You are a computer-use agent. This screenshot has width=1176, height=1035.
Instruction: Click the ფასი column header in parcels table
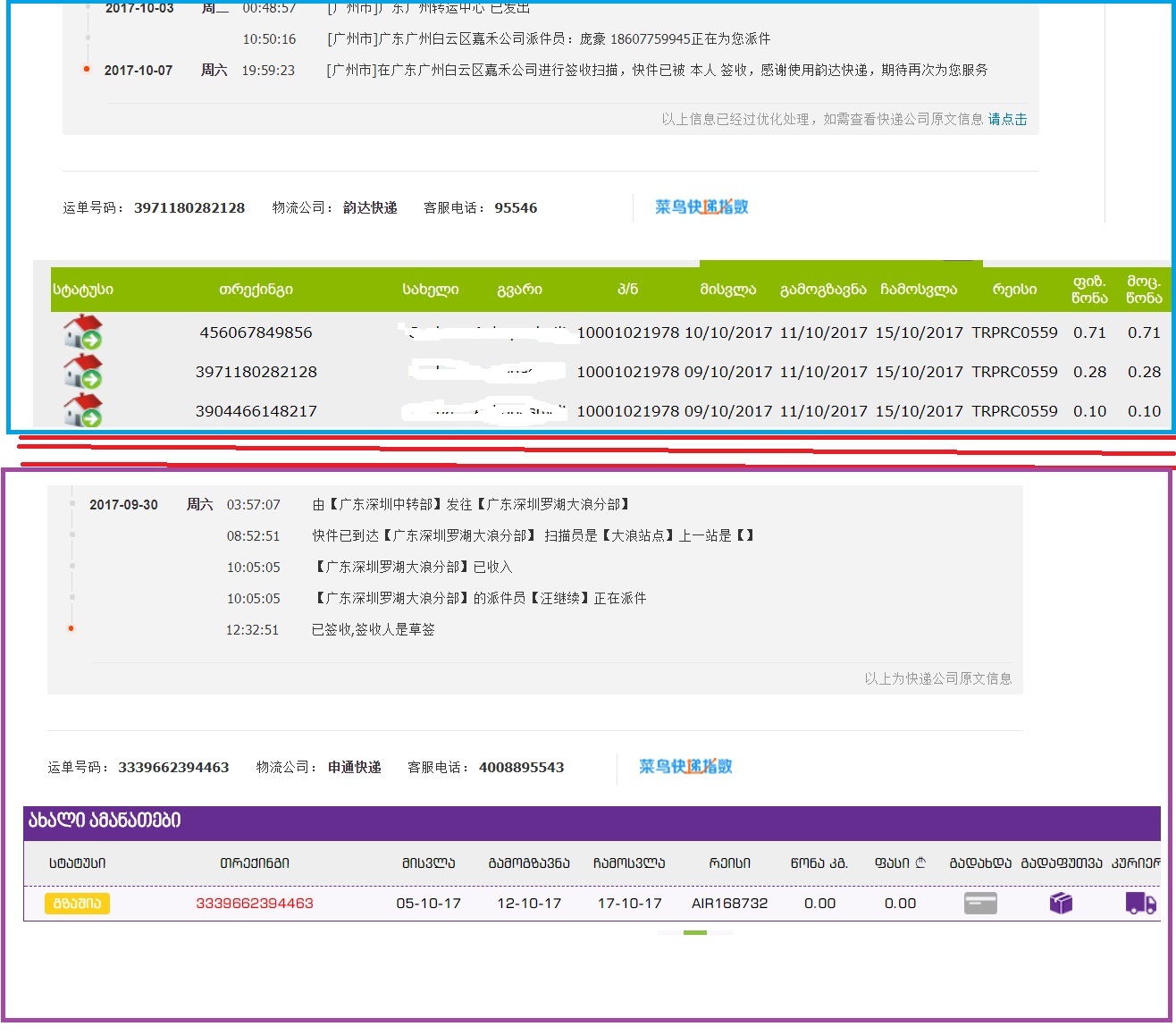tap(900, 863)
